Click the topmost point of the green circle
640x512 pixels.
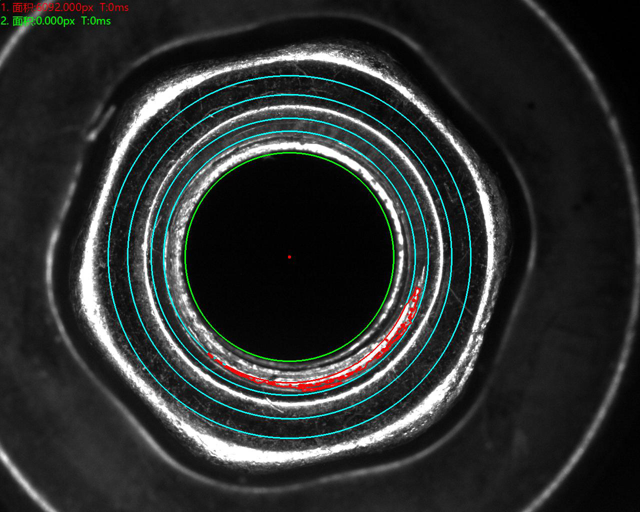coord(289,153)
